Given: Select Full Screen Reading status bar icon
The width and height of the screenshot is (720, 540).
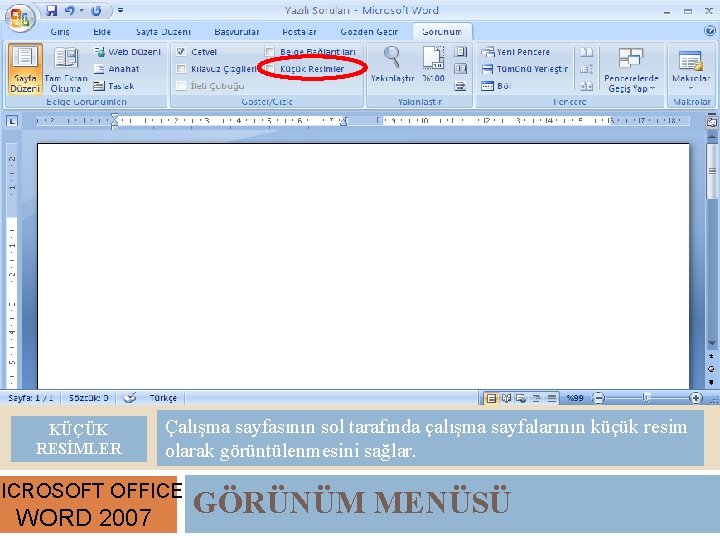Looking at the screenshot, I should (506, 398).
